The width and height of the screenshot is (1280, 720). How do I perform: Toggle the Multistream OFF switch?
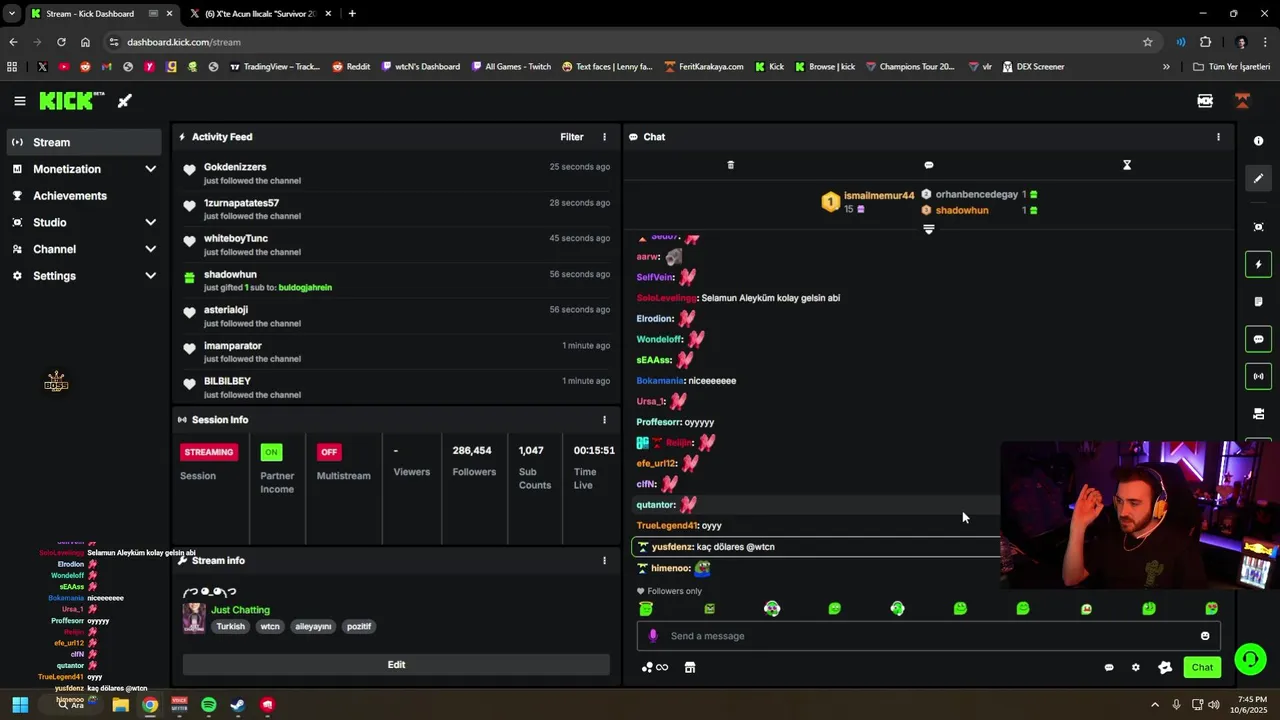(329, 452)
